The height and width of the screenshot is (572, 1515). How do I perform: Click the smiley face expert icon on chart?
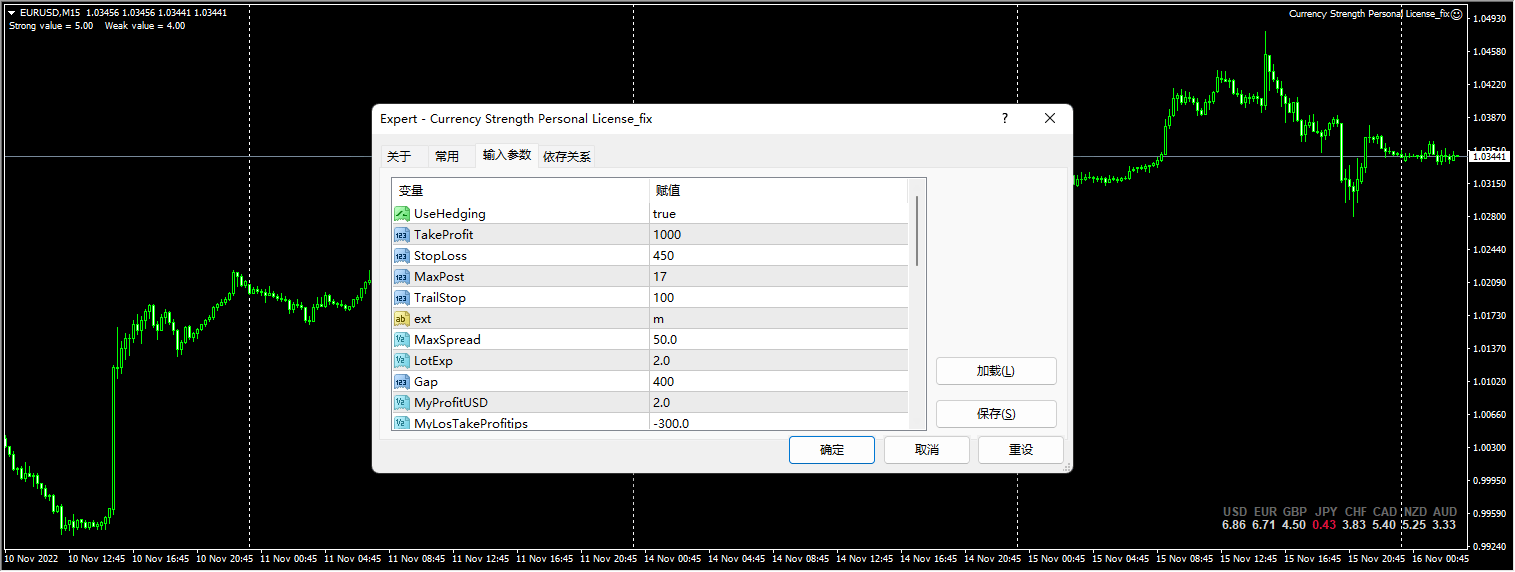(x=1457, y=14)
